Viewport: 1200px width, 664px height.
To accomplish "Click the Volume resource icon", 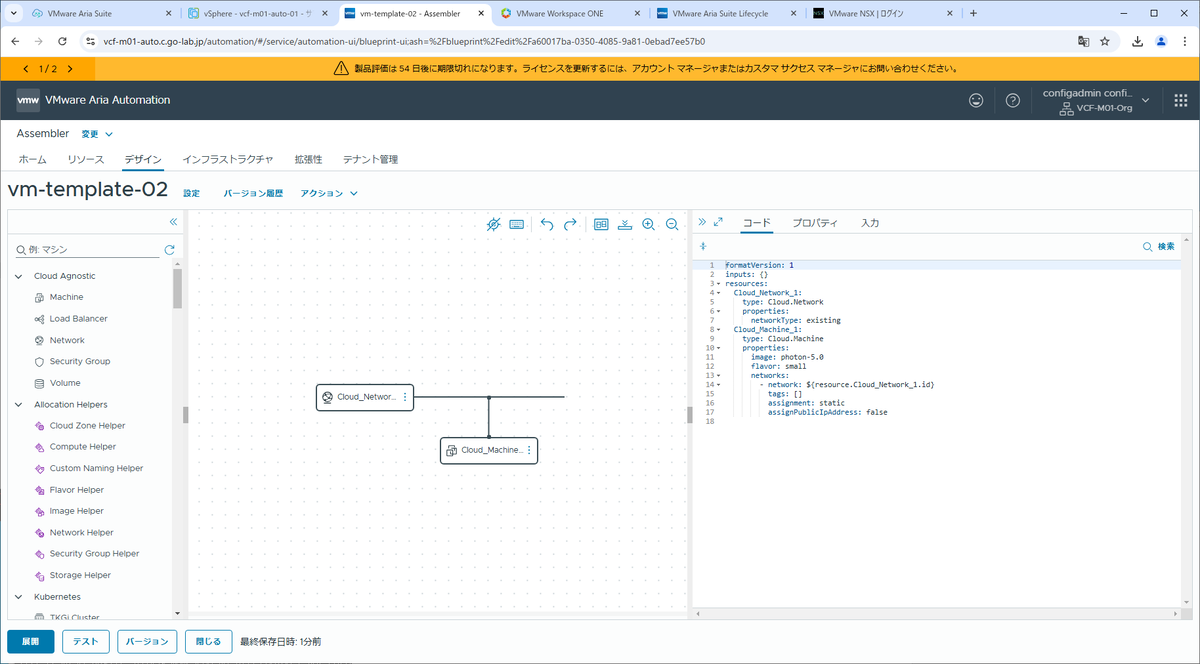I will coord(39,383).
